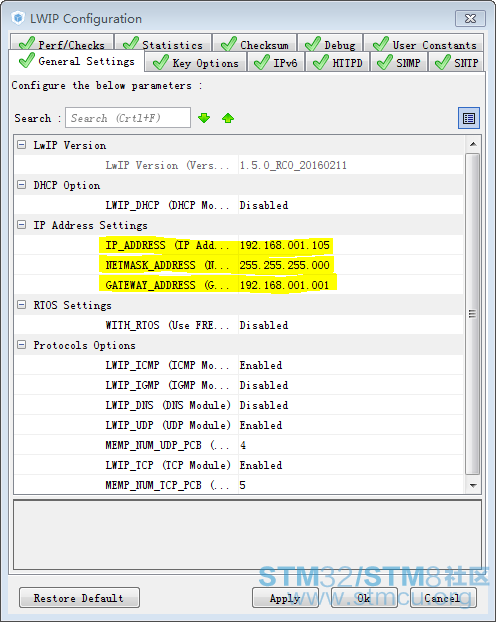Image resolution: width=496 pixels, height=622 pixels.
Task: Click the NETMASK_ADDRESS value 255.255.255.000
Action: pos(285,265)
